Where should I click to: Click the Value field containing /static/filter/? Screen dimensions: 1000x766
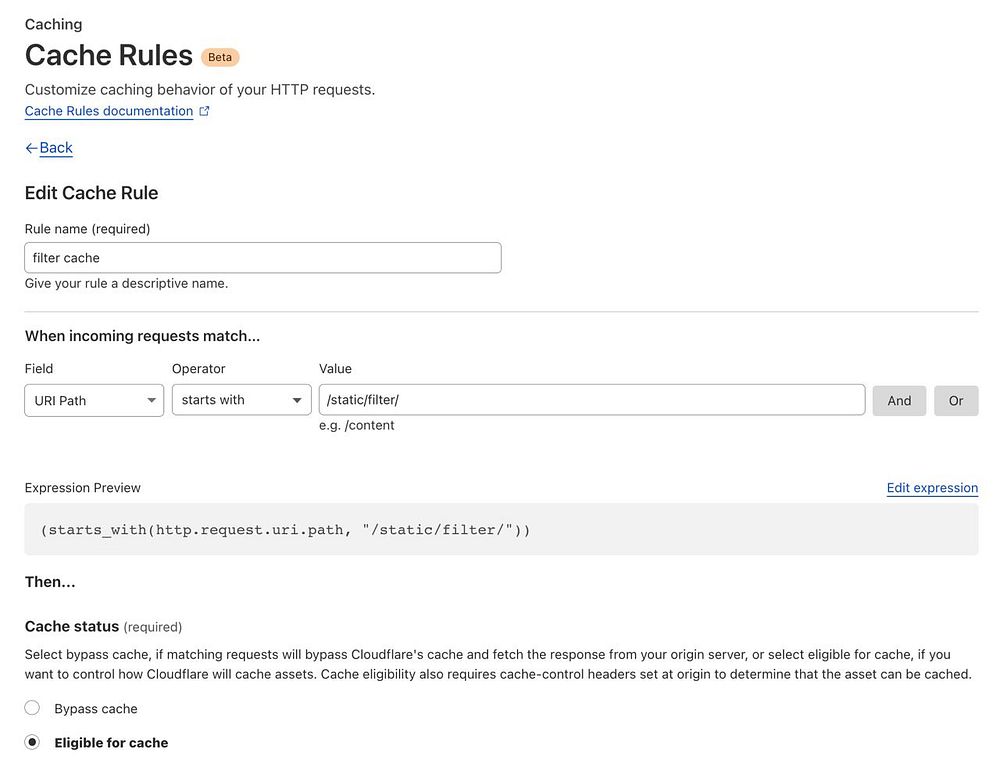(591, 400)
